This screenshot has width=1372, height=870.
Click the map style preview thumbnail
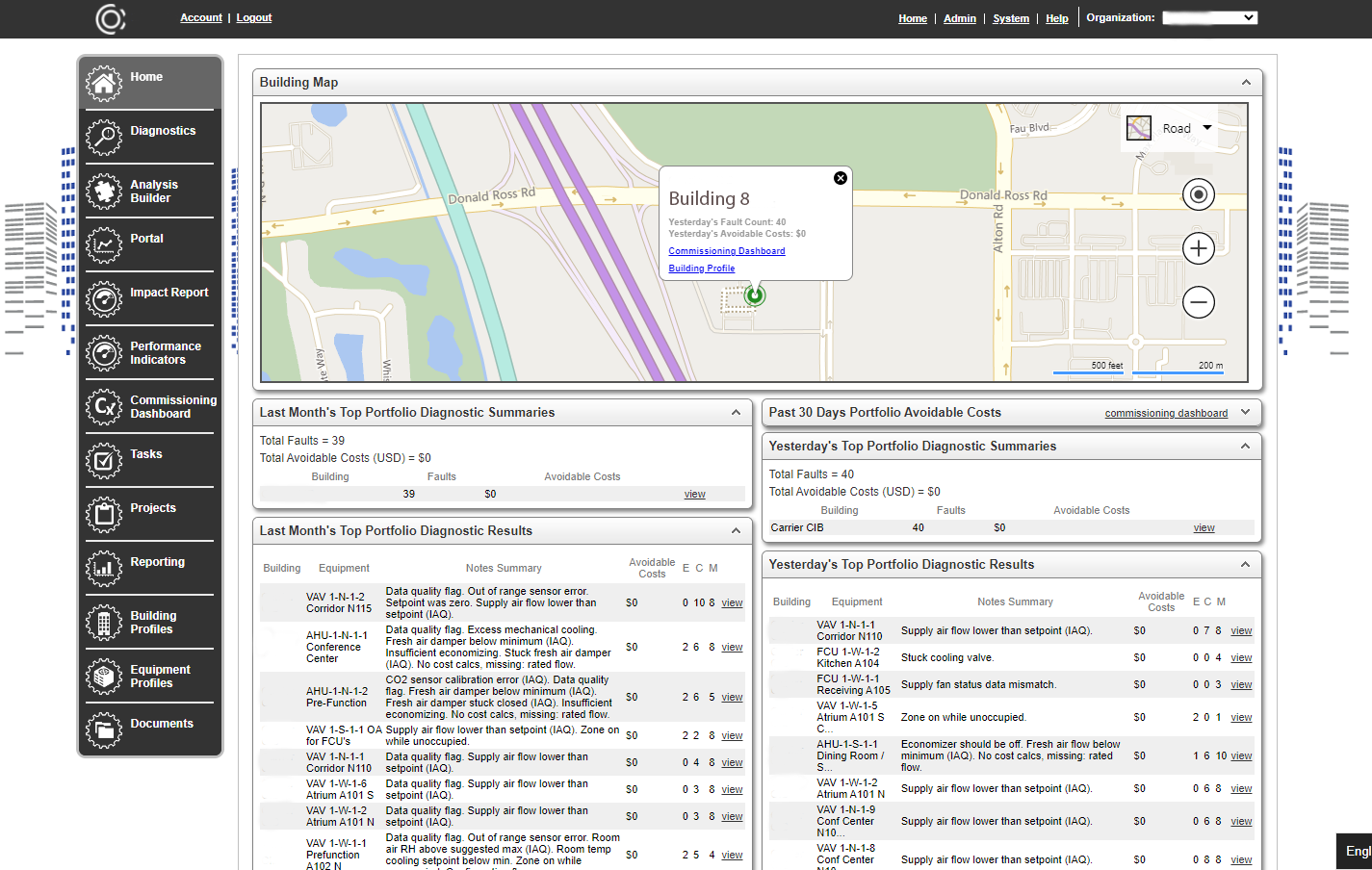click(x=1138, y=127)
